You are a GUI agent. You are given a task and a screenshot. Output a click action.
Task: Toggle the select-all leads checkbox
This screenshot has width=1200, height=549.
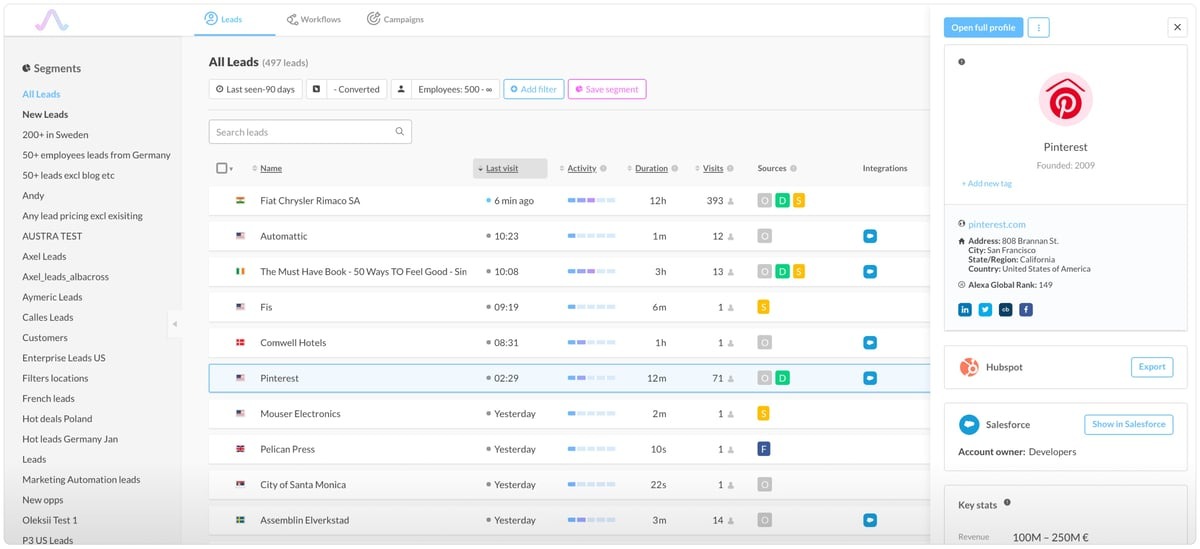pos(222,168)
